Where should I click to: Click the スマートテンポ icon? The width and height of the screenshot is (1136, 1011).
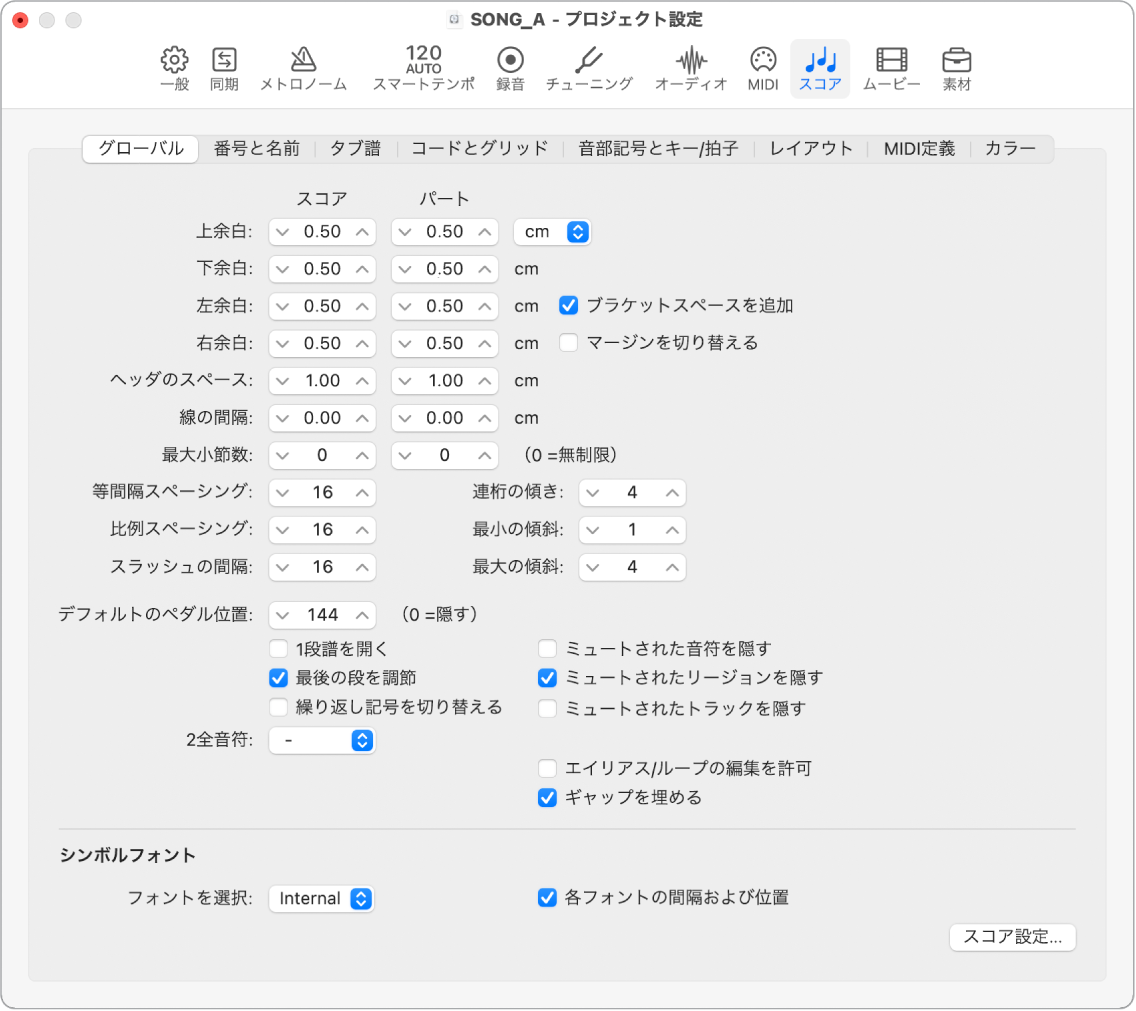(424, 67)
